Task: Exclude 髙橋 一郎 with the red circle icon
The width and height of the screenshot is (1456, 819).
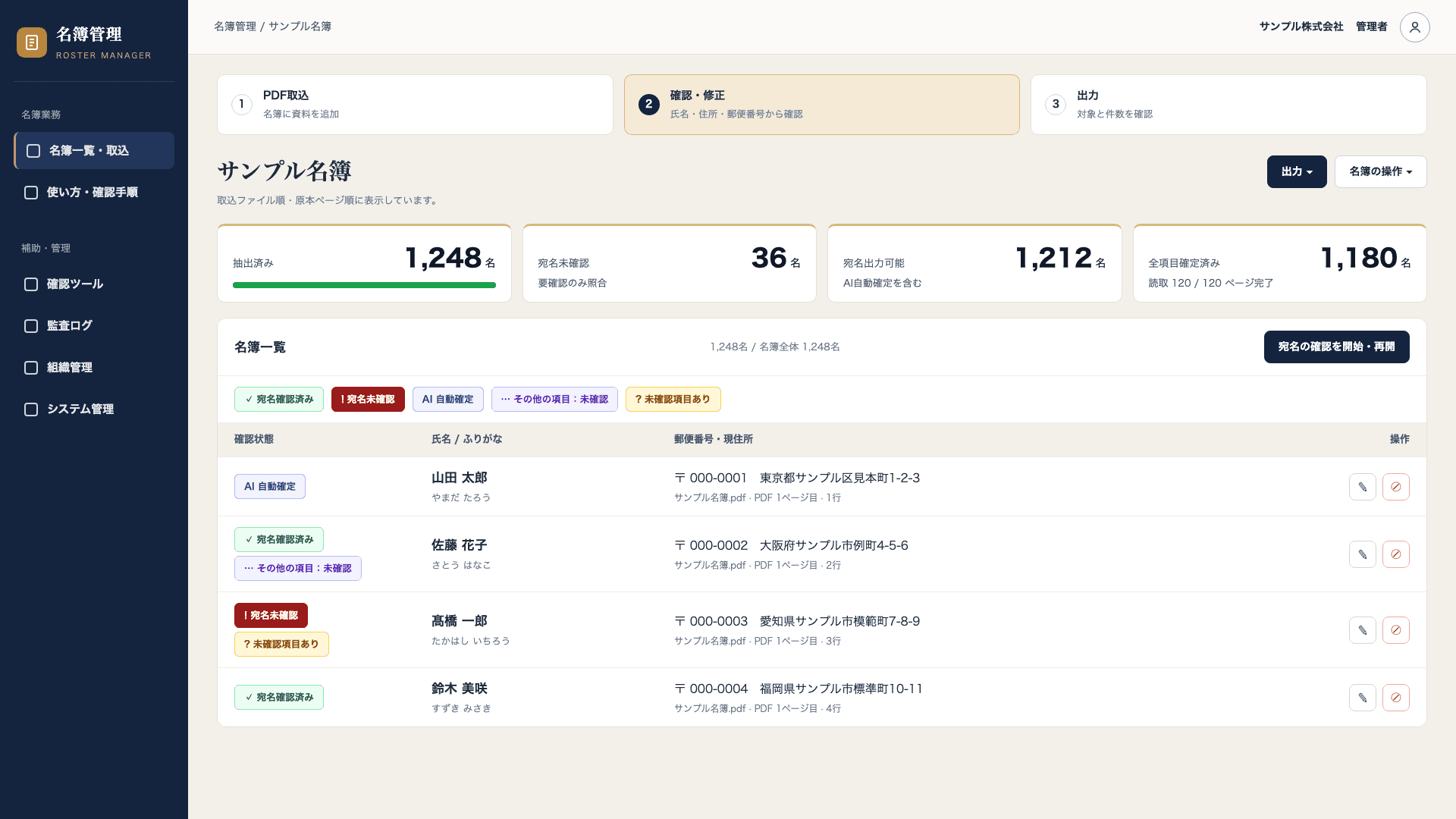Action: (x=1395, y=630)
